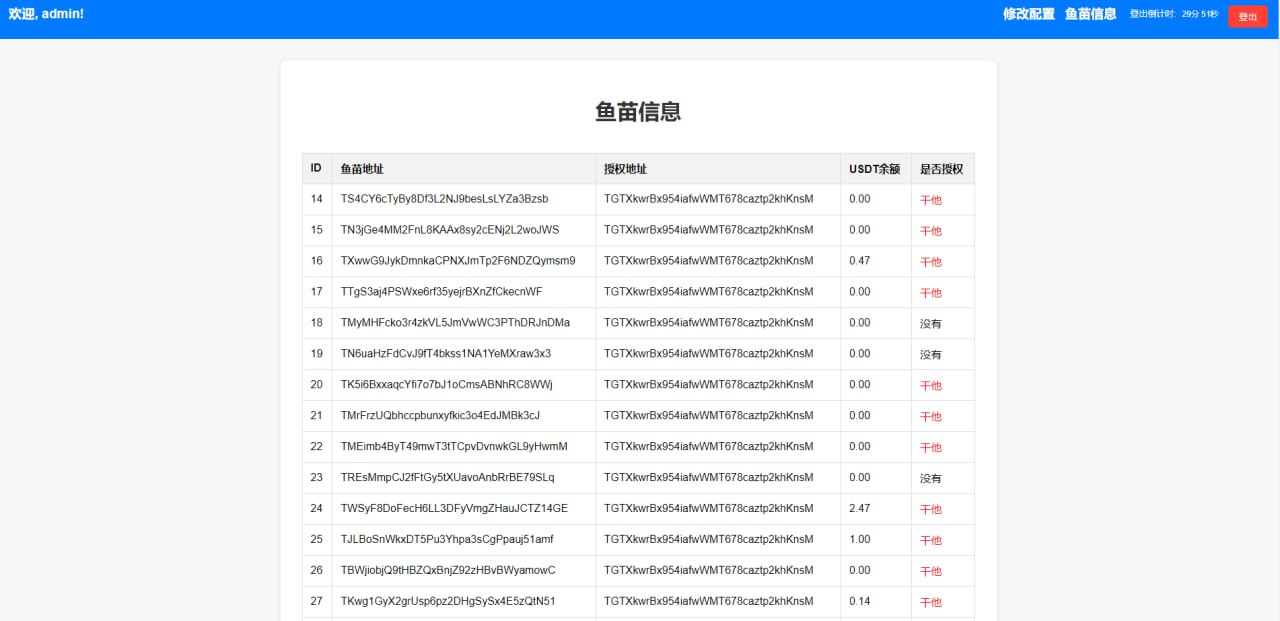Image resolution: width=1280 pixels, height=621 pixels.
Task: Click 干他 link for row ID 14
Action: pyautogui.click(x=930, y=199)
